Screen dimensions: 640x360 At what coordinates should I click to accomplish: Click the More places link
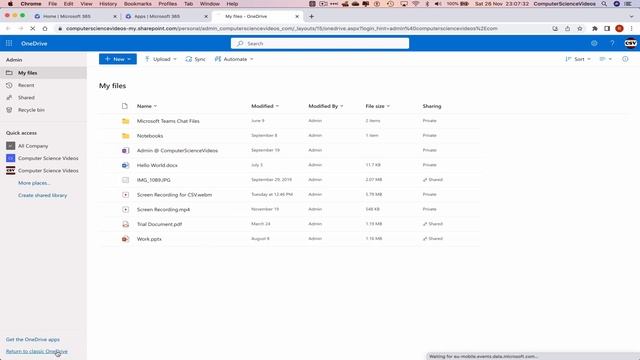33,183
